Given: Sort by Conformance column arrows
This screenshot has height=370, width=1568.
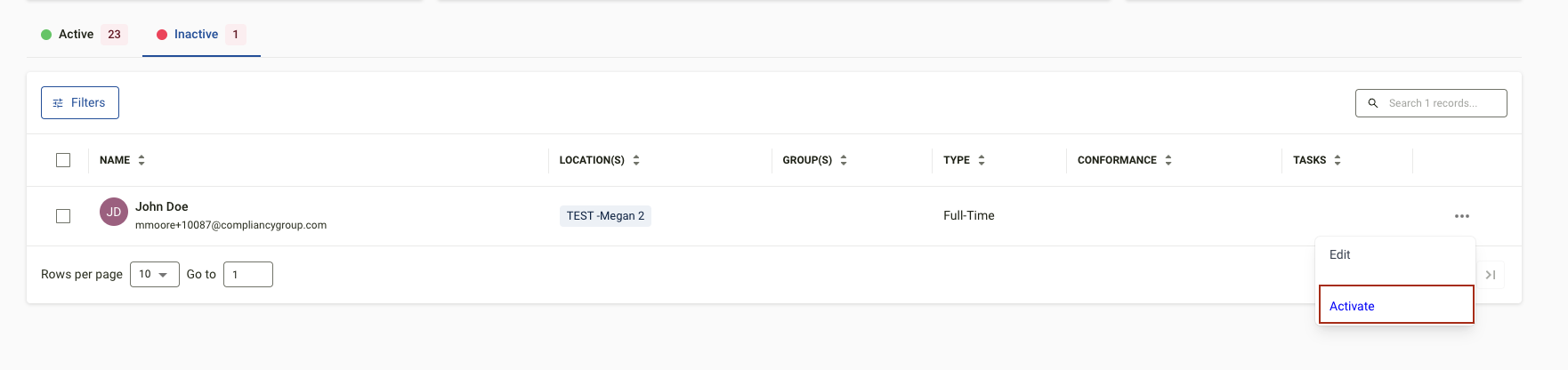Looking at the screenshot, I should click(1168, 160).
